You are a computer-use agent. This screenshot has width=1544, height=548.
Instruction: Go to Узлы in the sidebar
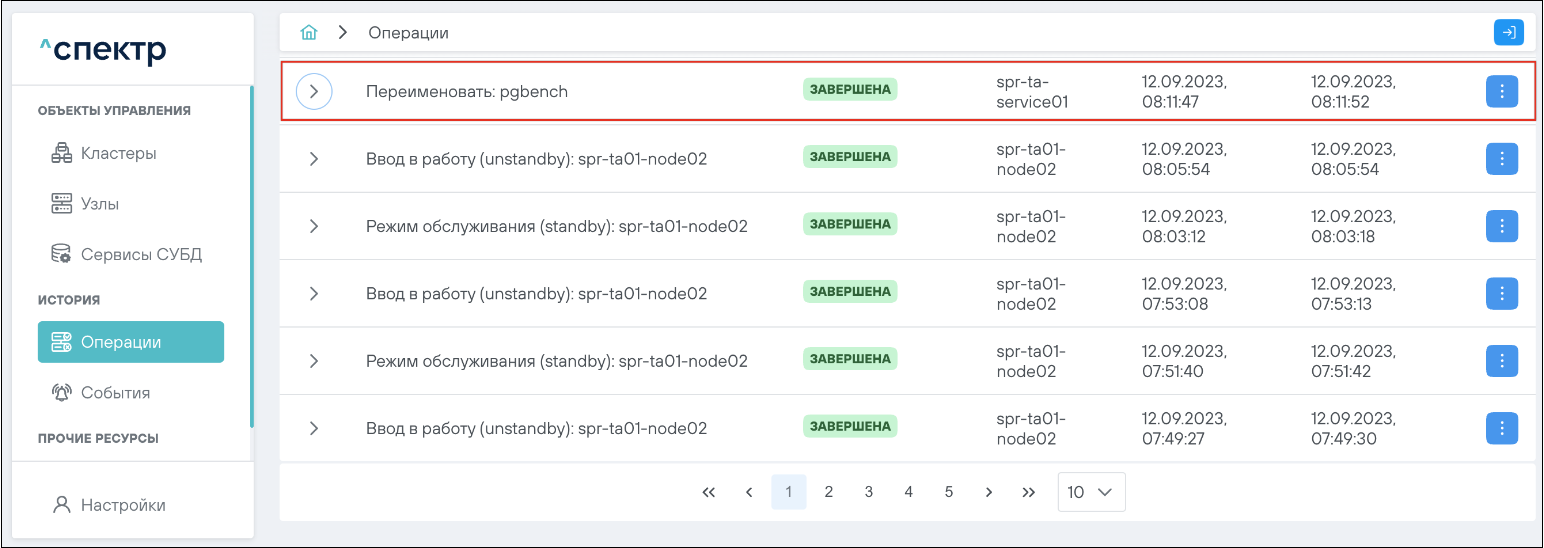(x=99, y=204)
